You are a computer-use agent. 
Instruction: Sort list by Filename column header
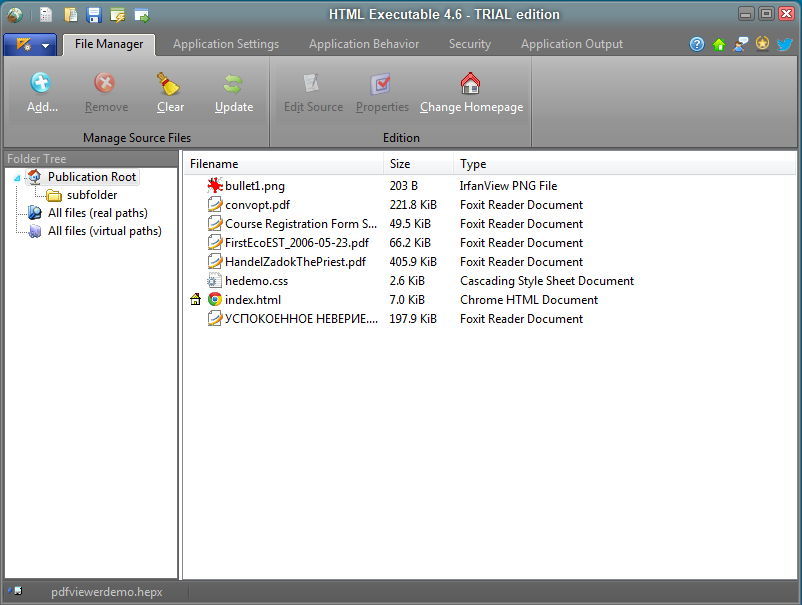click(283, 164)
